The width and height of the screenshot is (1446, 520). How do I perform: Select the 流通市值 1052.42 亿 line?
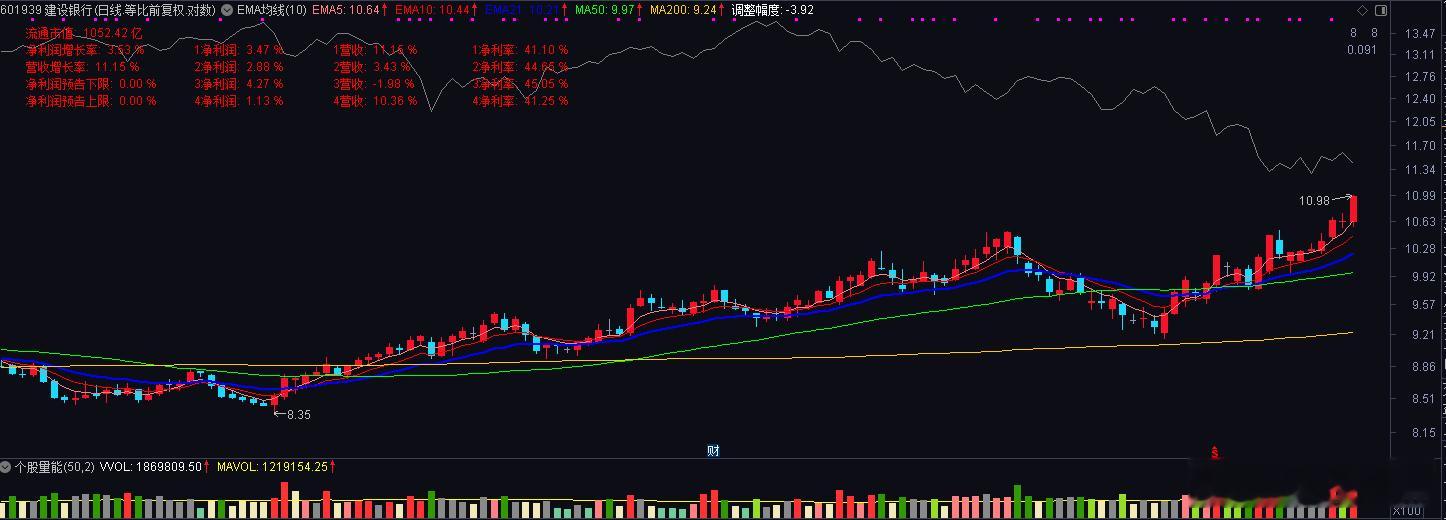click(x=84, y=33)
